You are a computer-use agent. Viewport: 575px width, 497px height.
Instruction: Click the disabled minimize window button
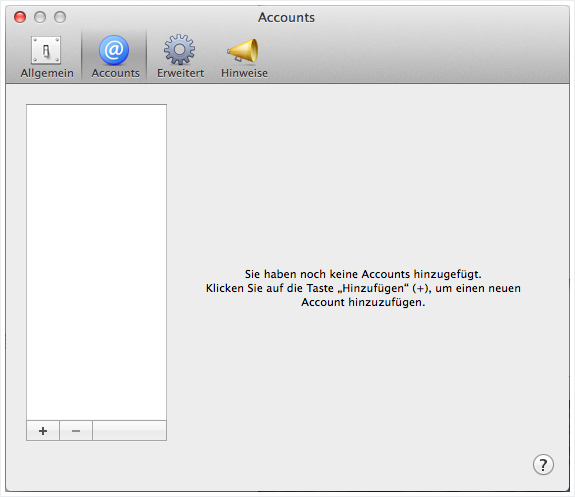tap(40, 17)
